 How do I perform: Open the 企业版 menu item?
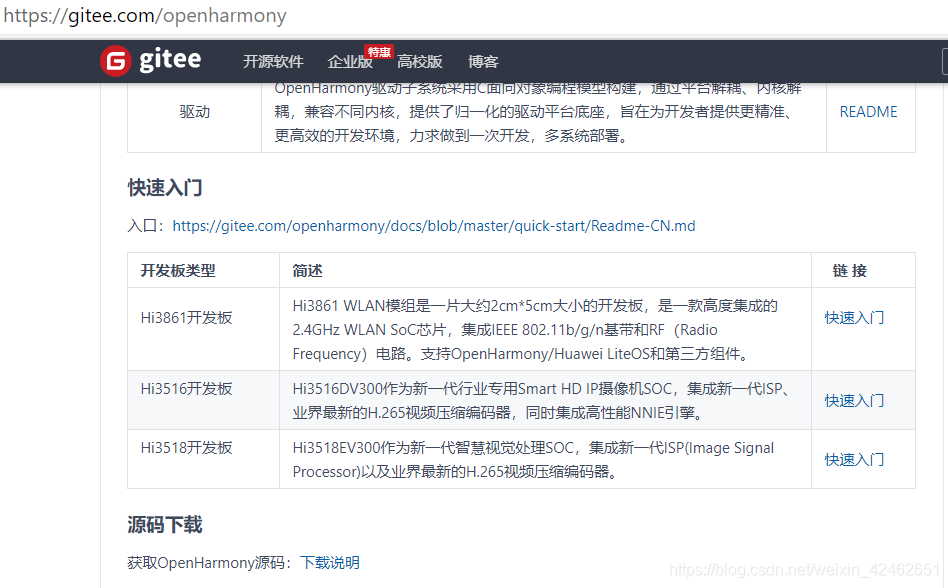tap(348, 61)
